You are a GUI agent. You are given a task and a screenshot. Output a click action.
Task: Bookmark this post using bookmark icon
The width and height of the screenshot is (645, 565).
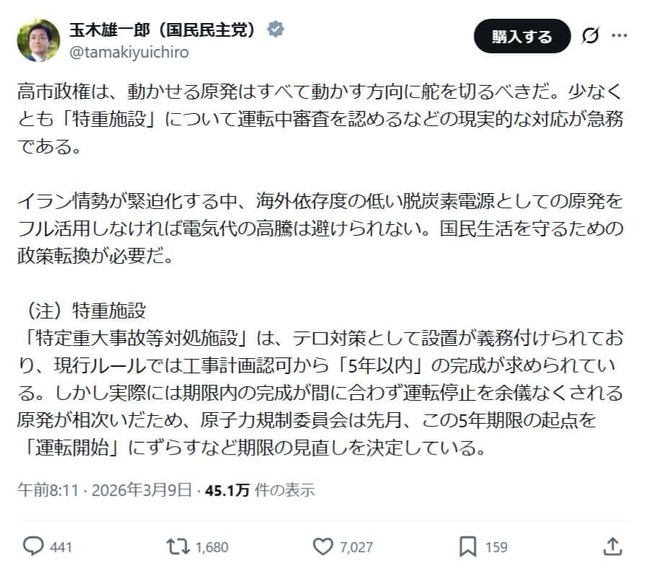point(467,546)
